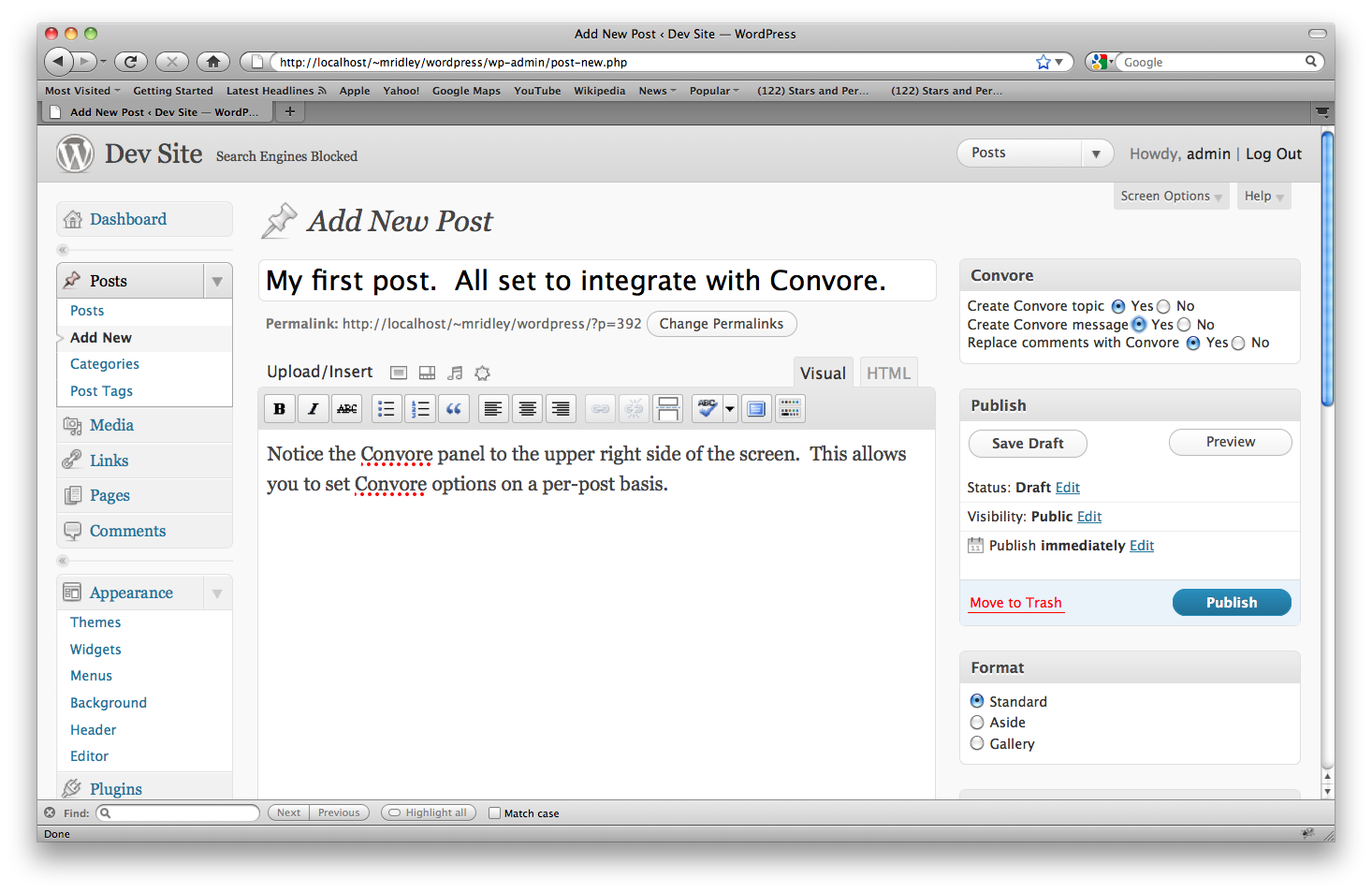Bookmark this page with the star
The width and height of the screenshot is (1372, 893).
click(1044, 62)
